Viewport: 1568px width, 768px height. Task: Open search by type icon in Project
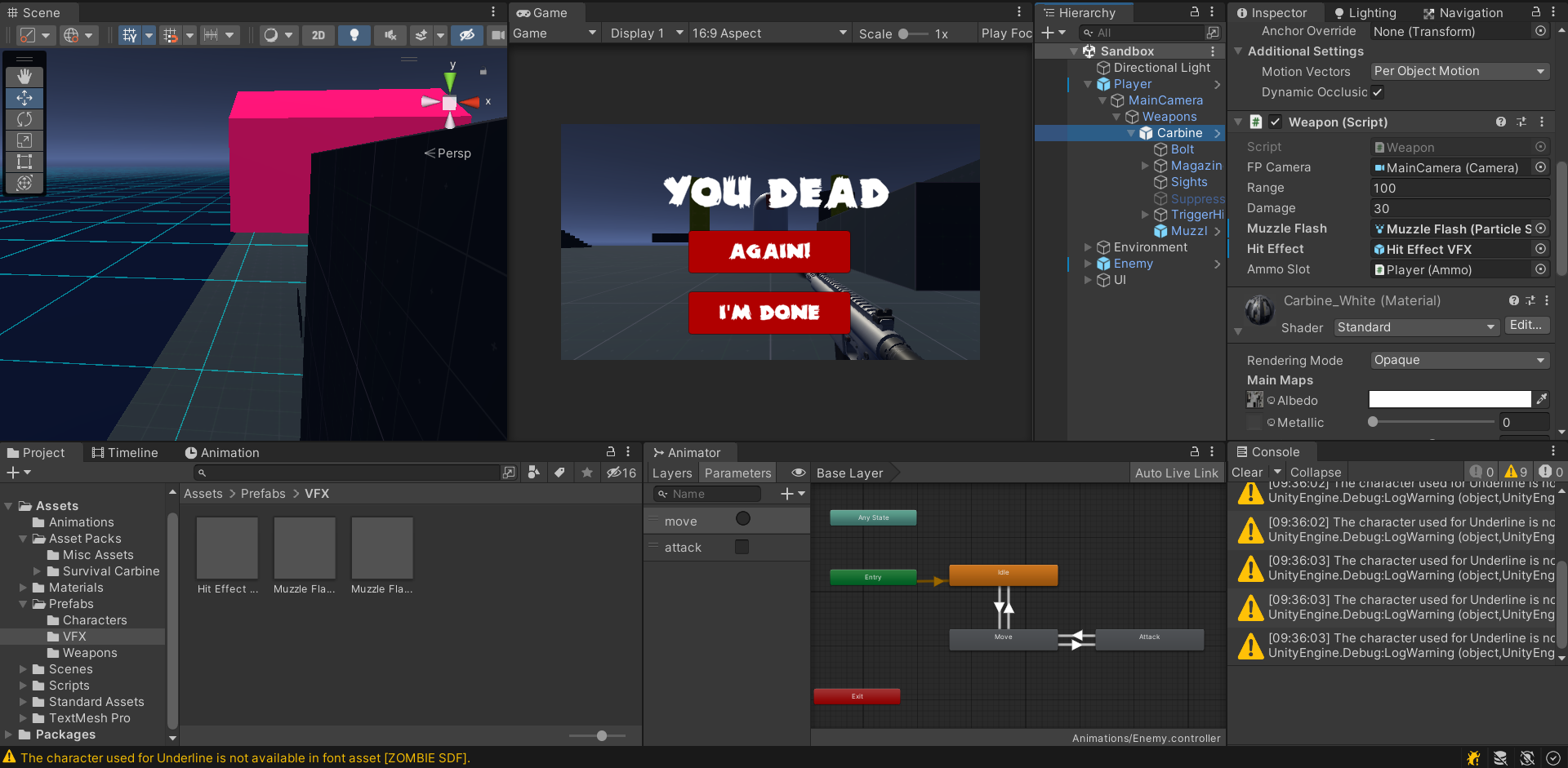pos(534,473)
